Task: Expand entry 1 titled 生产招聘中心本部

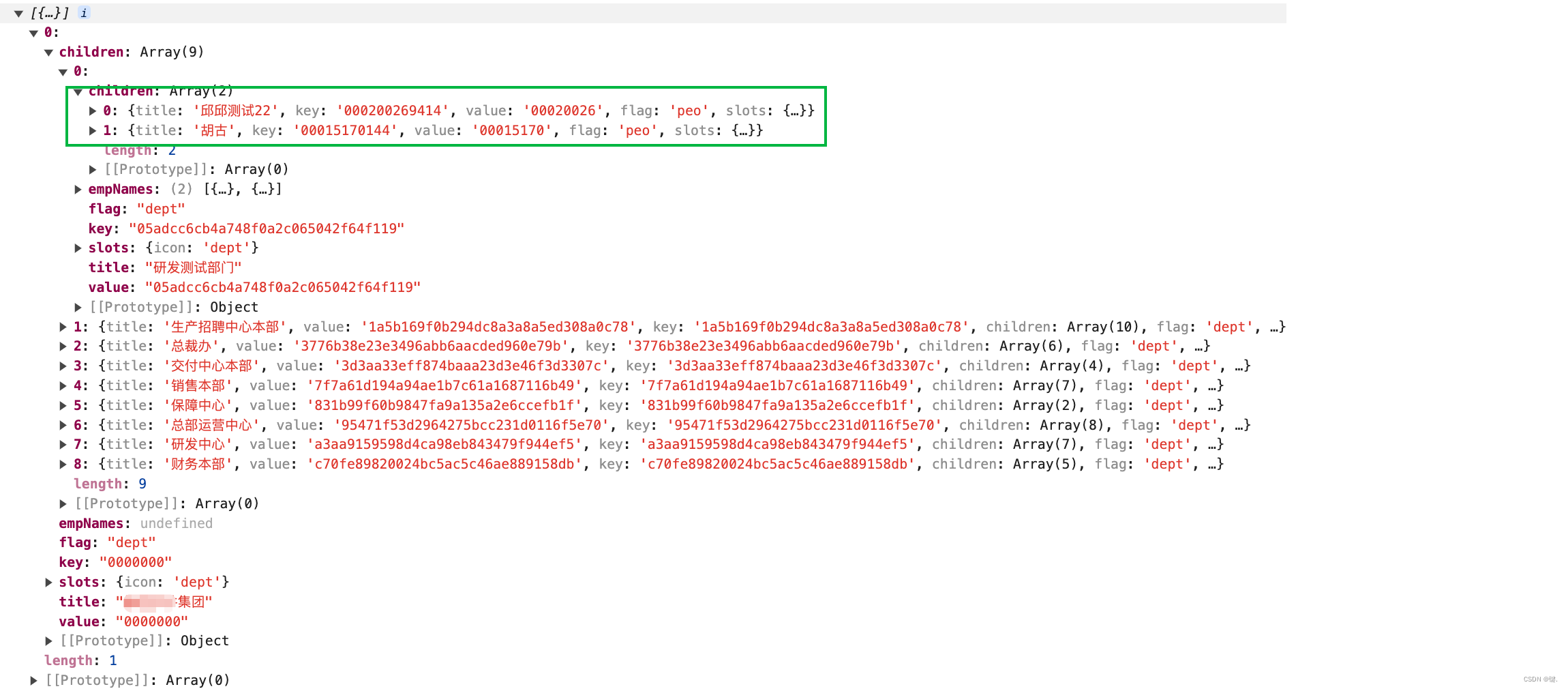Action: (63, 327)
